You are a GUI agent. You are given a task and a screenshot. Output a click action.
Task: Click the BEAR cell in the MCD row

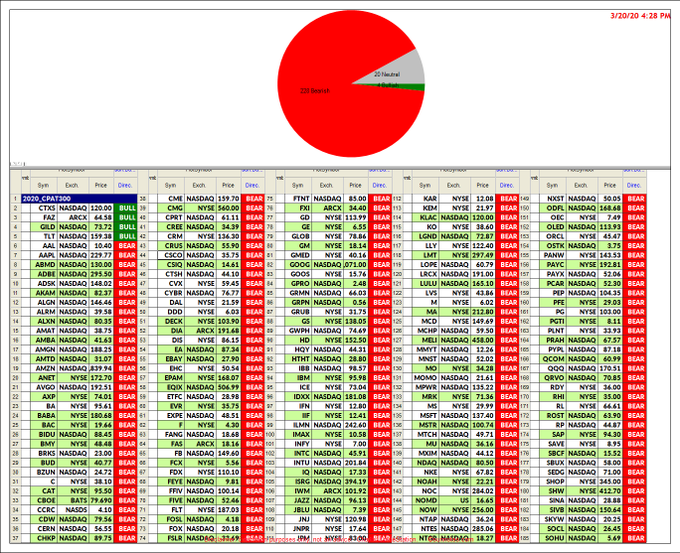(507, 321)
